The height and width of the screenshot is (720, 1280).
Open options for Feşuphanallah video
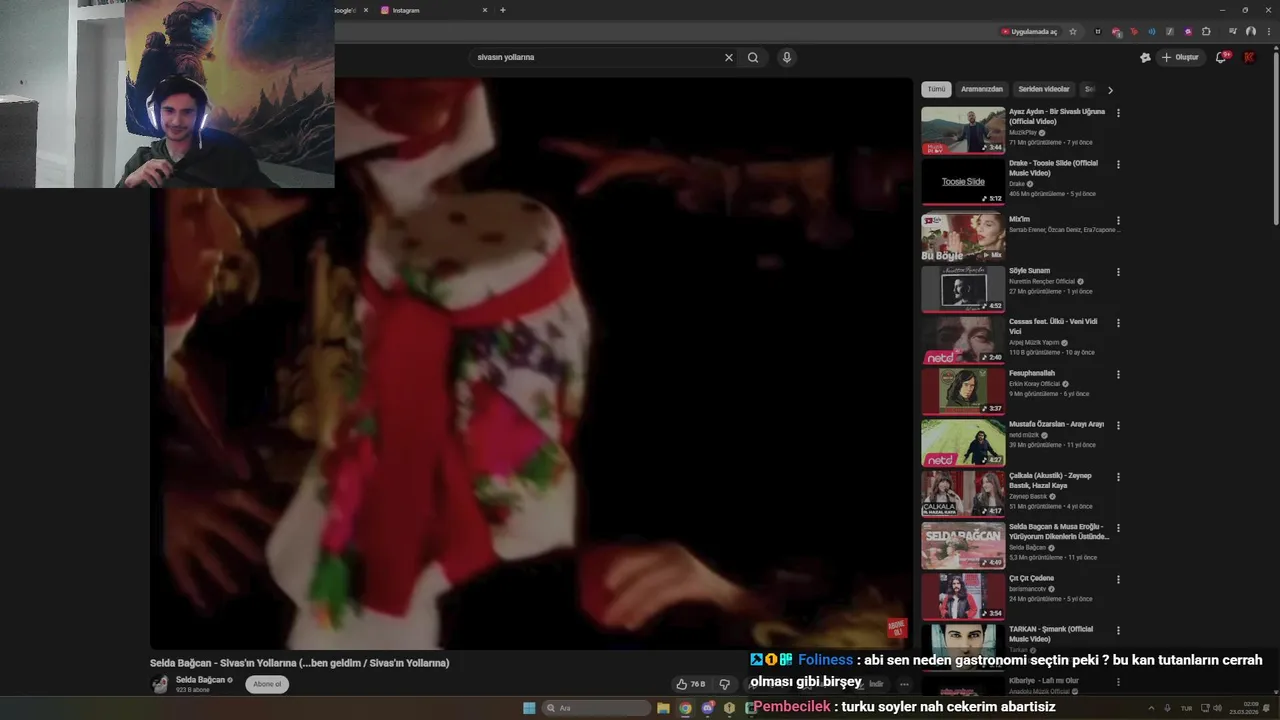pos(1118,374)
